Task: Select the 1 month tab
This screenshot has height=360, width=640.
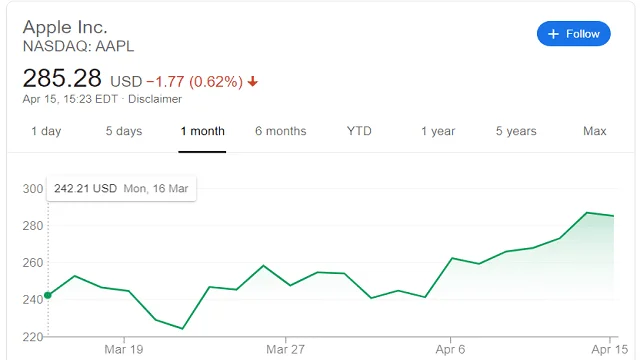Action: [202, 131]
